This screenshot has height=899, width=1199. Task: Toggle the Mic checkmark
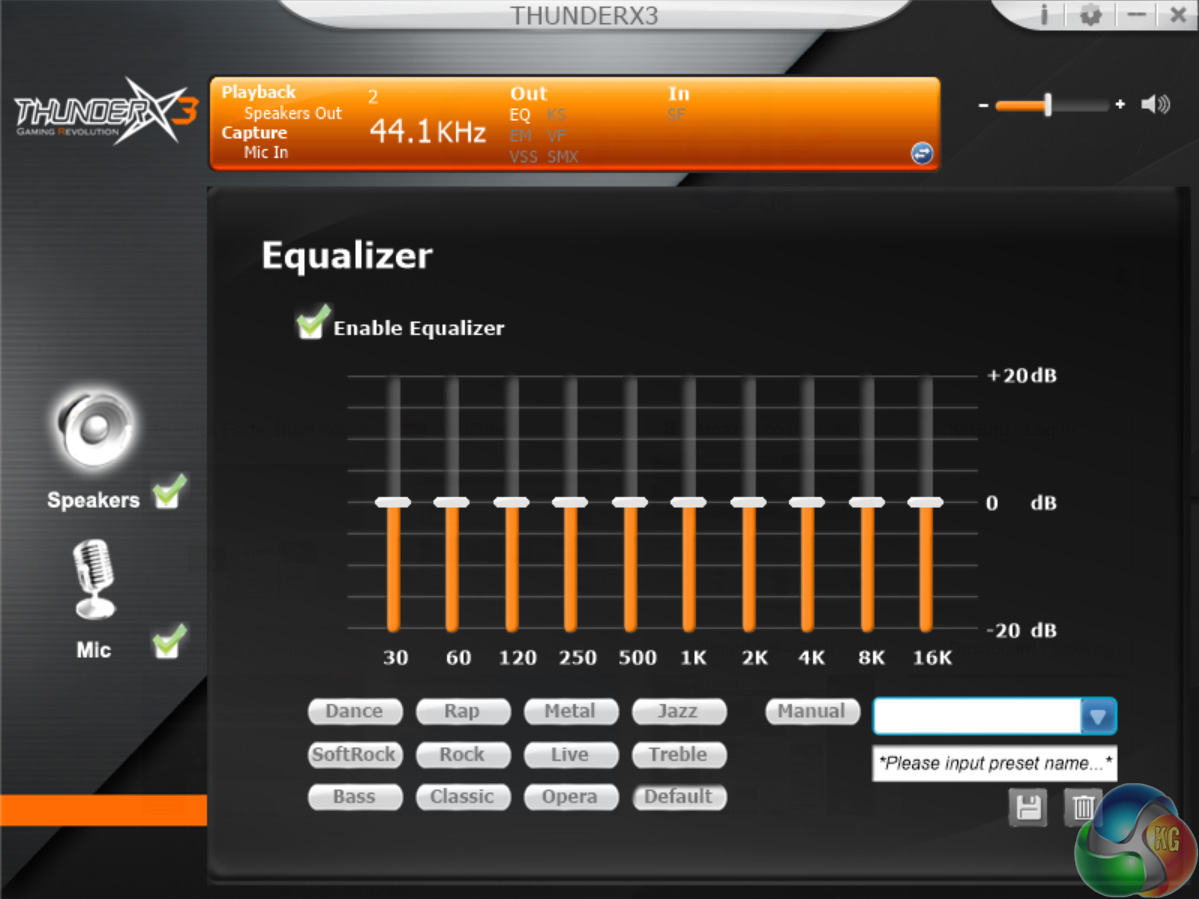tap(169, 641)
